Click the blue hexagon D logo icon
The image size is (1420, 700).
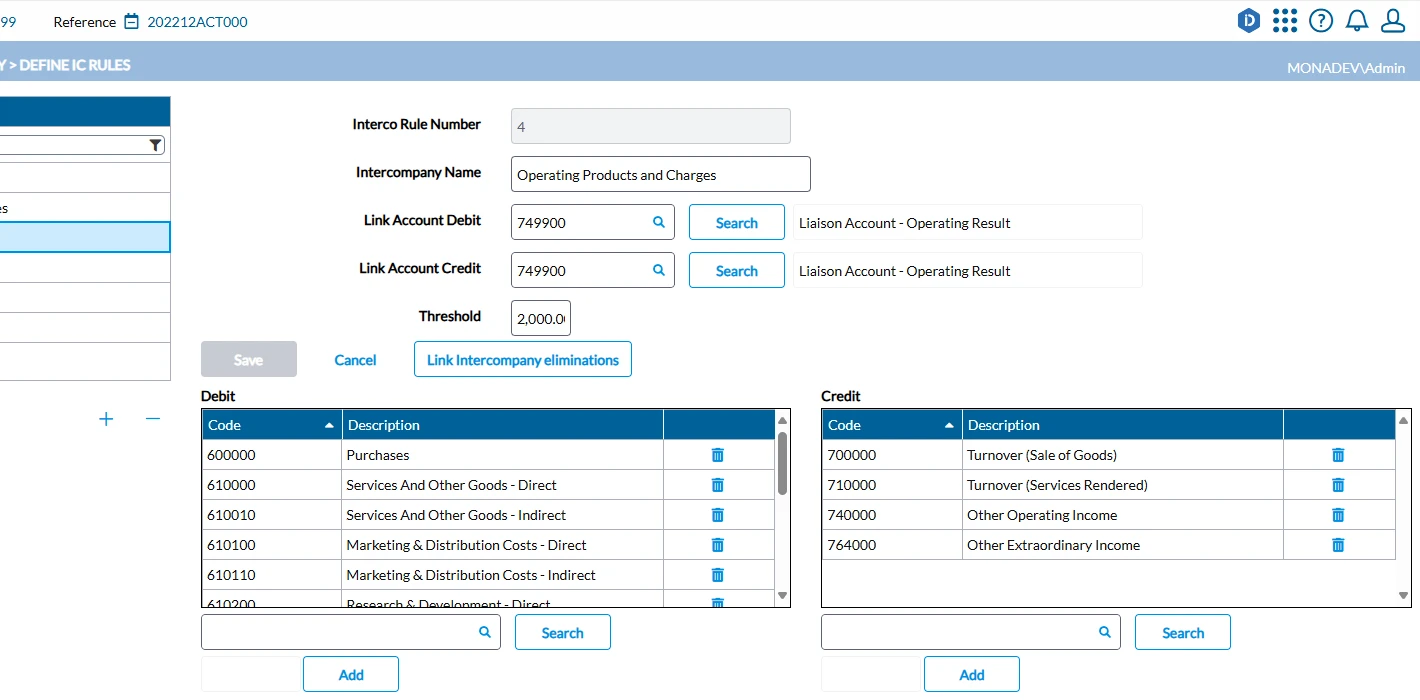point(1248,20)
